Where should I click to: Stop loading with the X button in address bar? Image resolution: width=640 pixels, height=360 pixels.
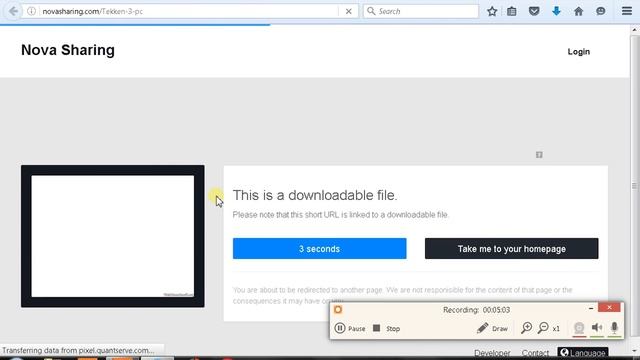(x=348, y=11)
